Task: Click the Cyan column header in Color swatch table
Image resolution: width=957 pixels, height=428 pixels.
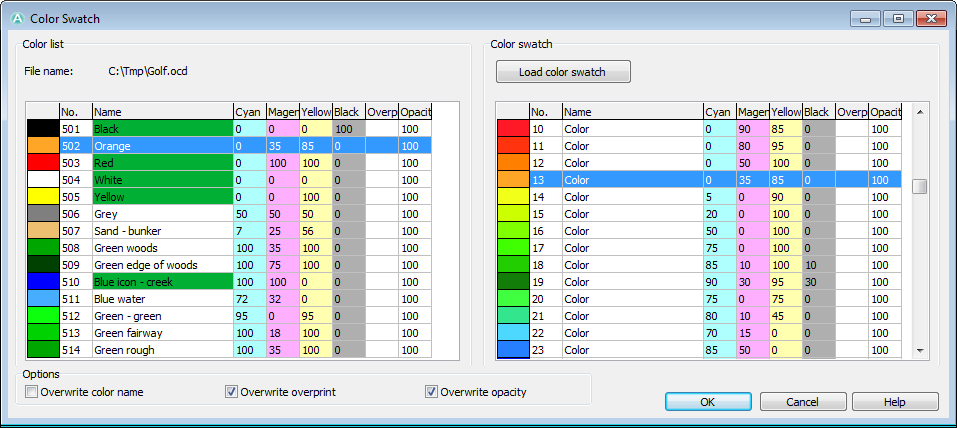Action: coord(719,112)
